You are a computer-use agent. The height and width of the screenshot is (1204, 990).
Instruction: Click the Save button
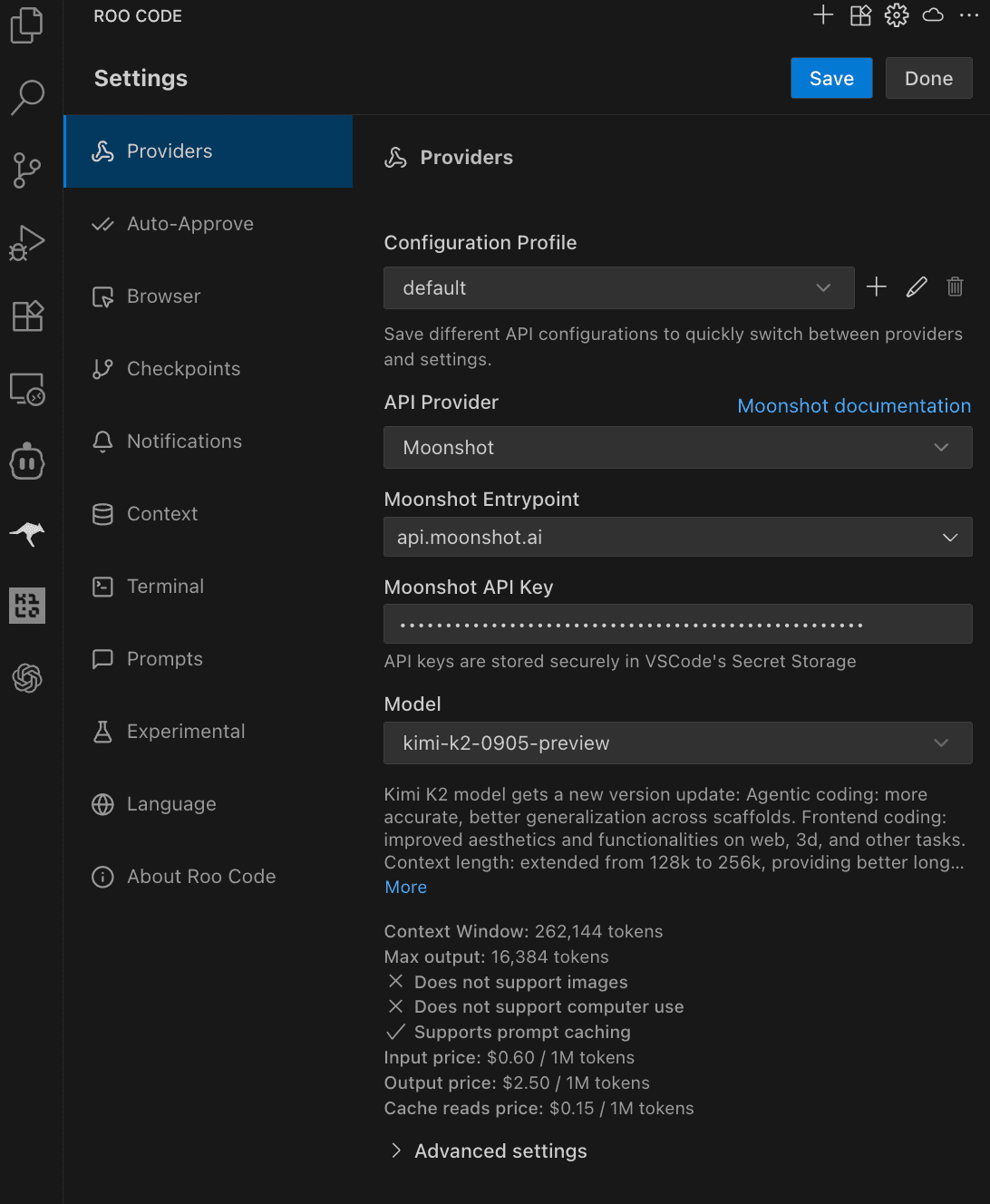[830, 78]
